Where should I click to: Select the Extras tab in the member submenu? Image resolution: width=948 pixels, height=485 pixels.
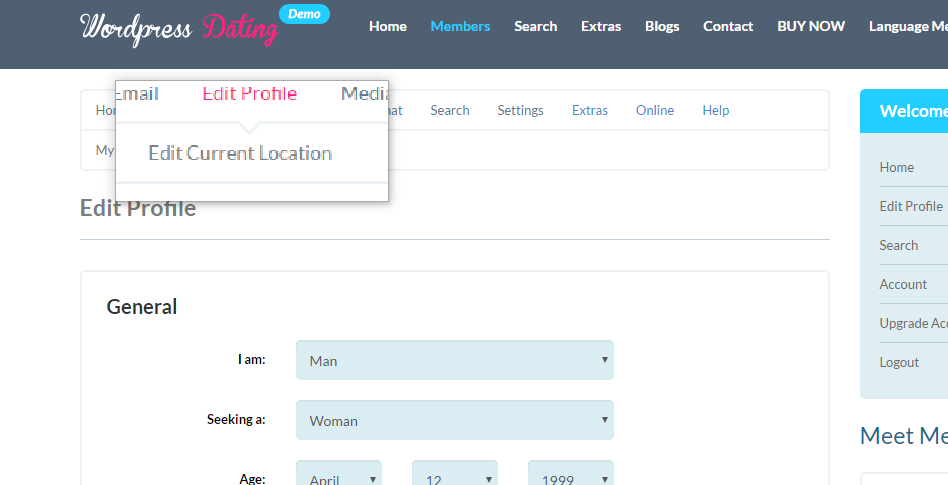point(590,110)
